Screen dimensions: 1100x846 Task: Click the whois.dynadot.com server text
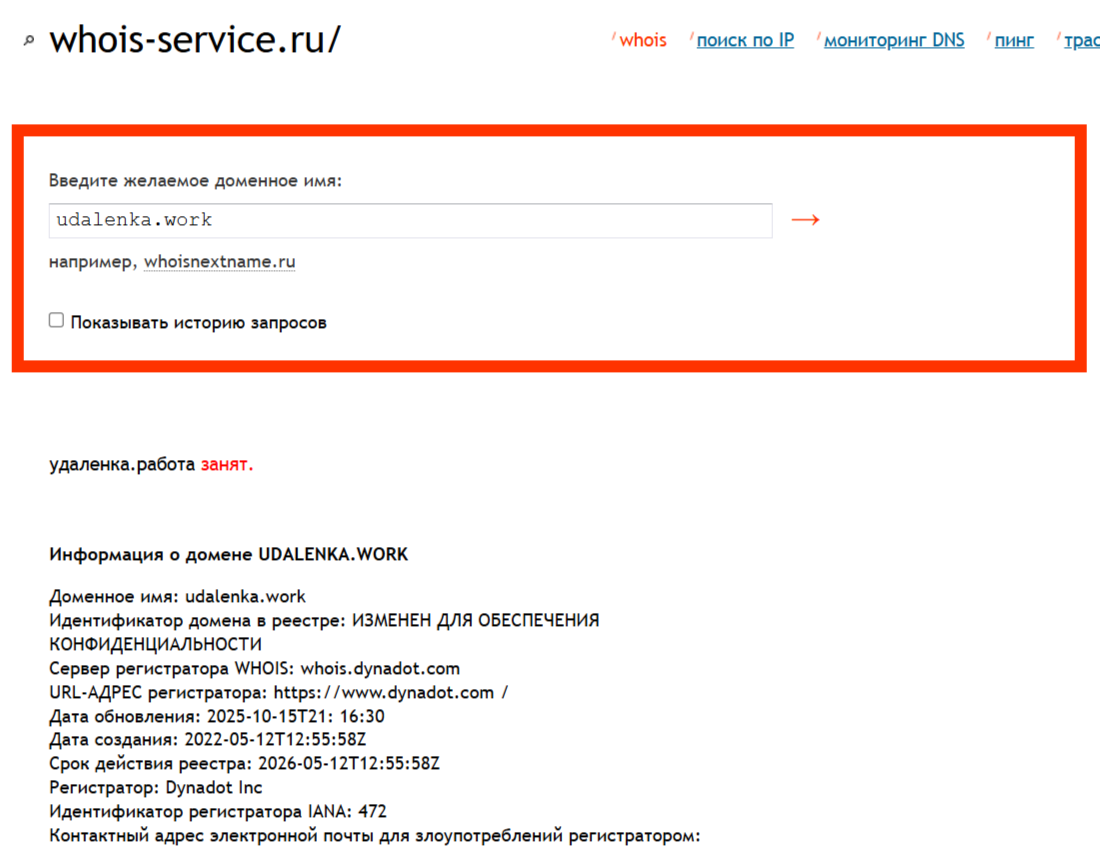point(380,668)
